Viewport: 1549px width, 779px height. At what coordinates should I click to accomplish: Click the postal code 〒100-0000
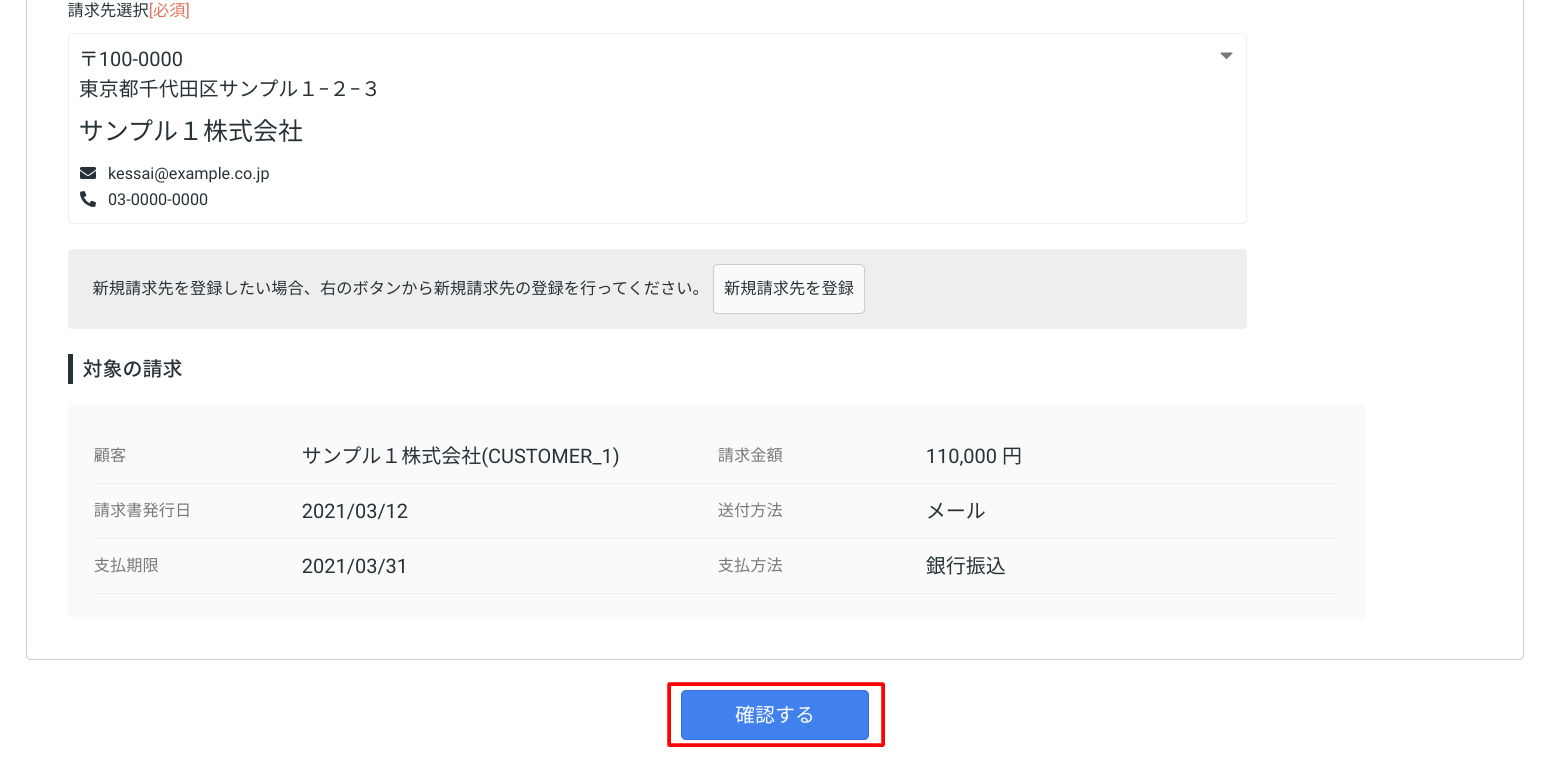click(131, 59)
